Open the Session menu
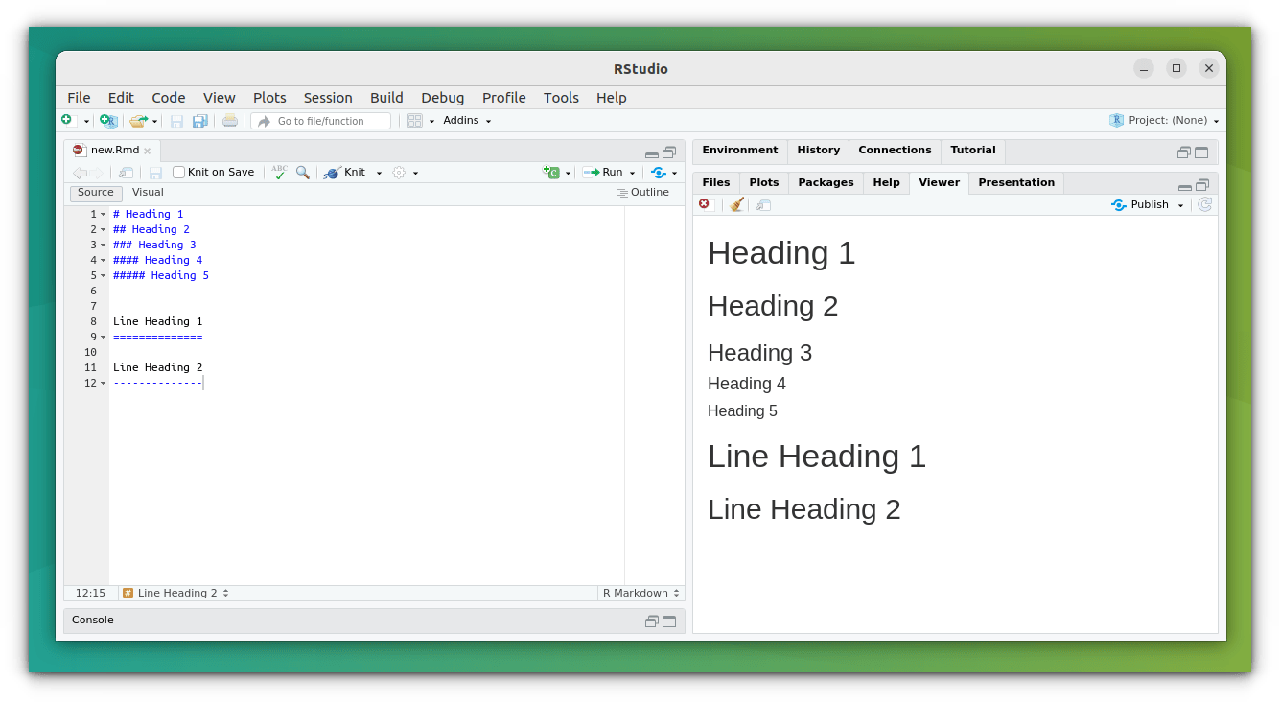The image size is (1280, 703). (328, 98)
